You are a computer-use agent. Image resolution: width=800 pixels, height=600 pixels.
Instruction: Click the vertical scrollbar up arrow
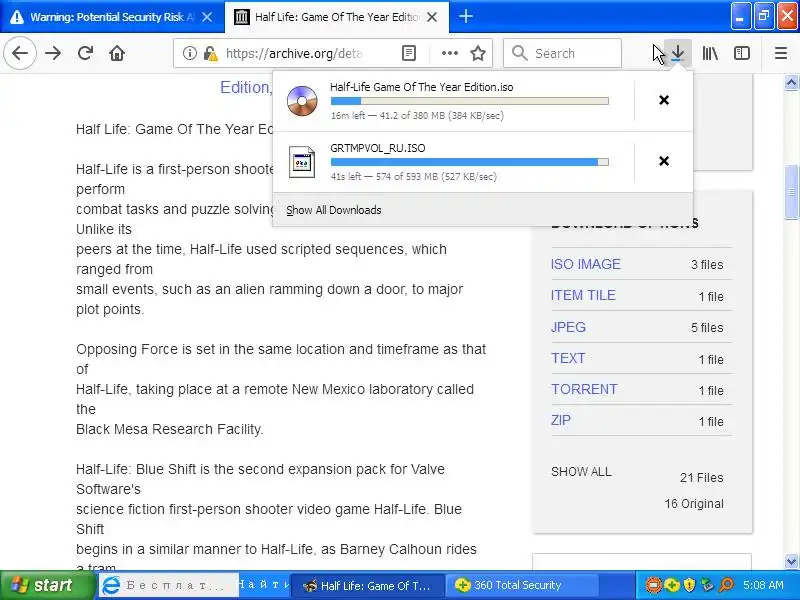[x=791, y=82]
